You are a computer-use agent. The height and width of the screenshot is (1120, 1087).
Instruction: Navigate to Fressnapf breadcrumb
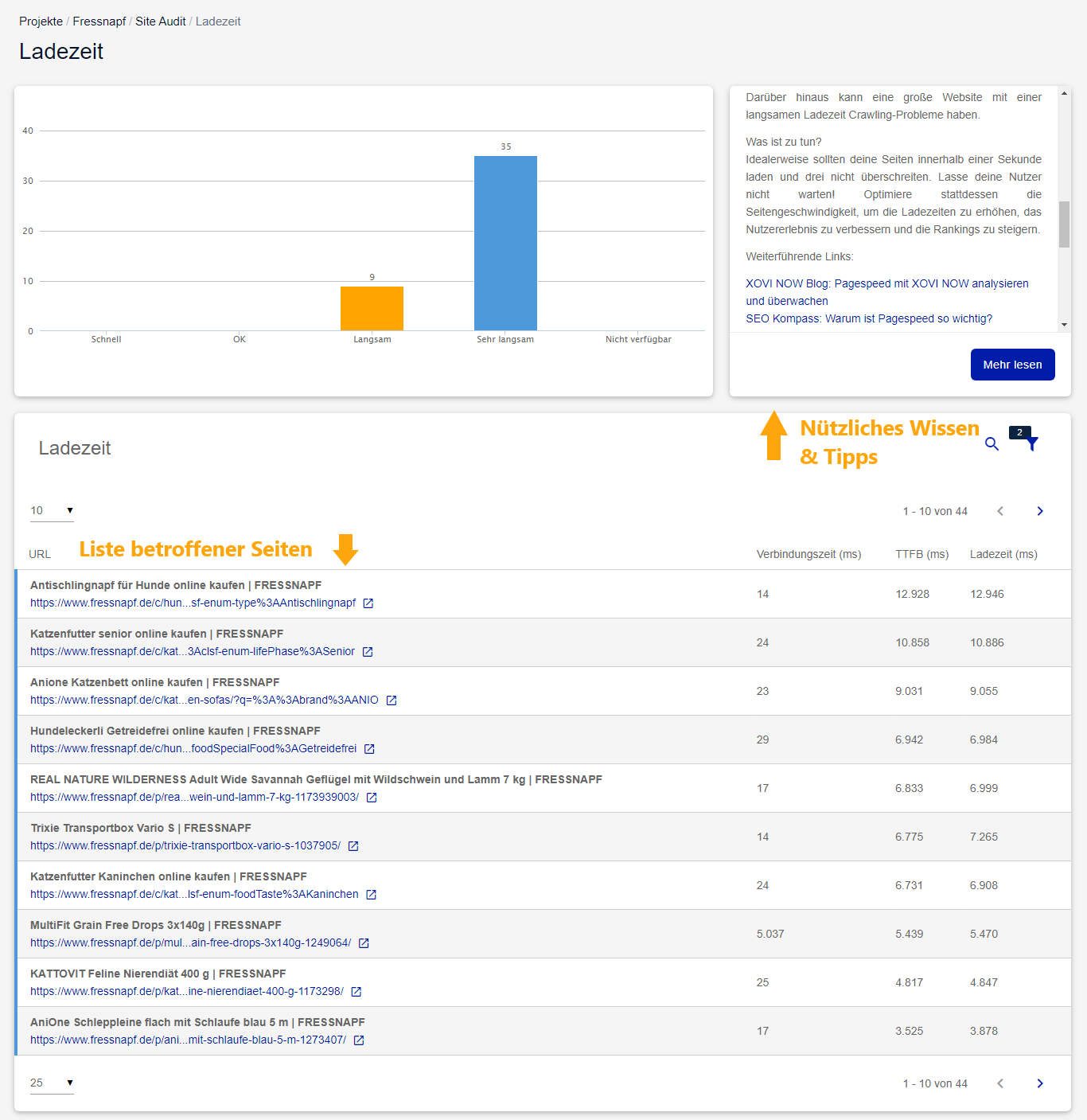[x=99, y=21]
